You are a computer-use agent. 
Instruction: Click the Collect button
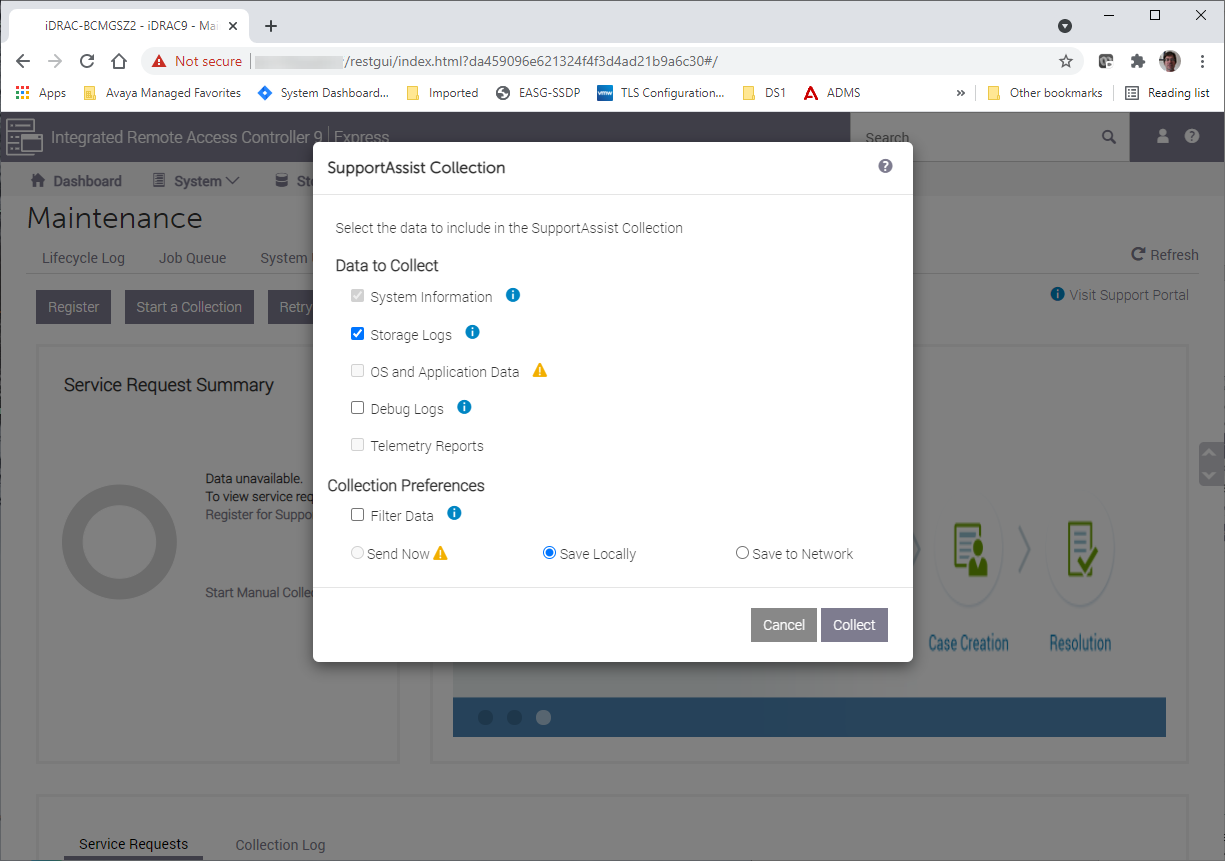point(854,625)
